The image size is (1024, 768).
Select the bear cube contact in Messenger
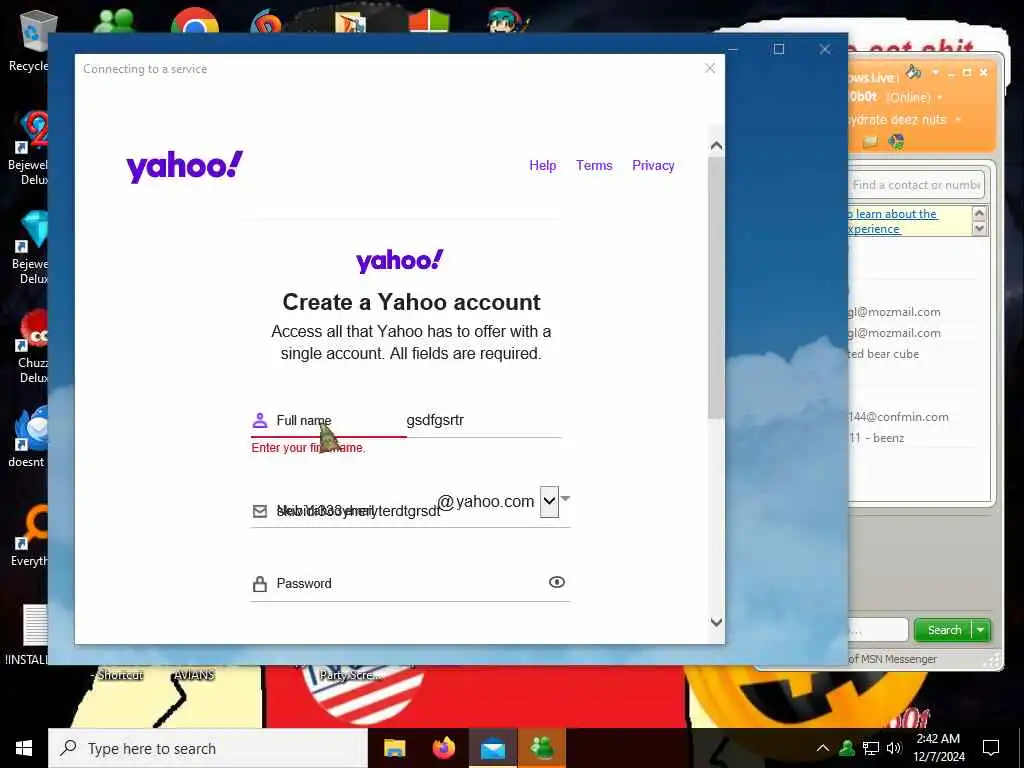[x=884, y=354]
